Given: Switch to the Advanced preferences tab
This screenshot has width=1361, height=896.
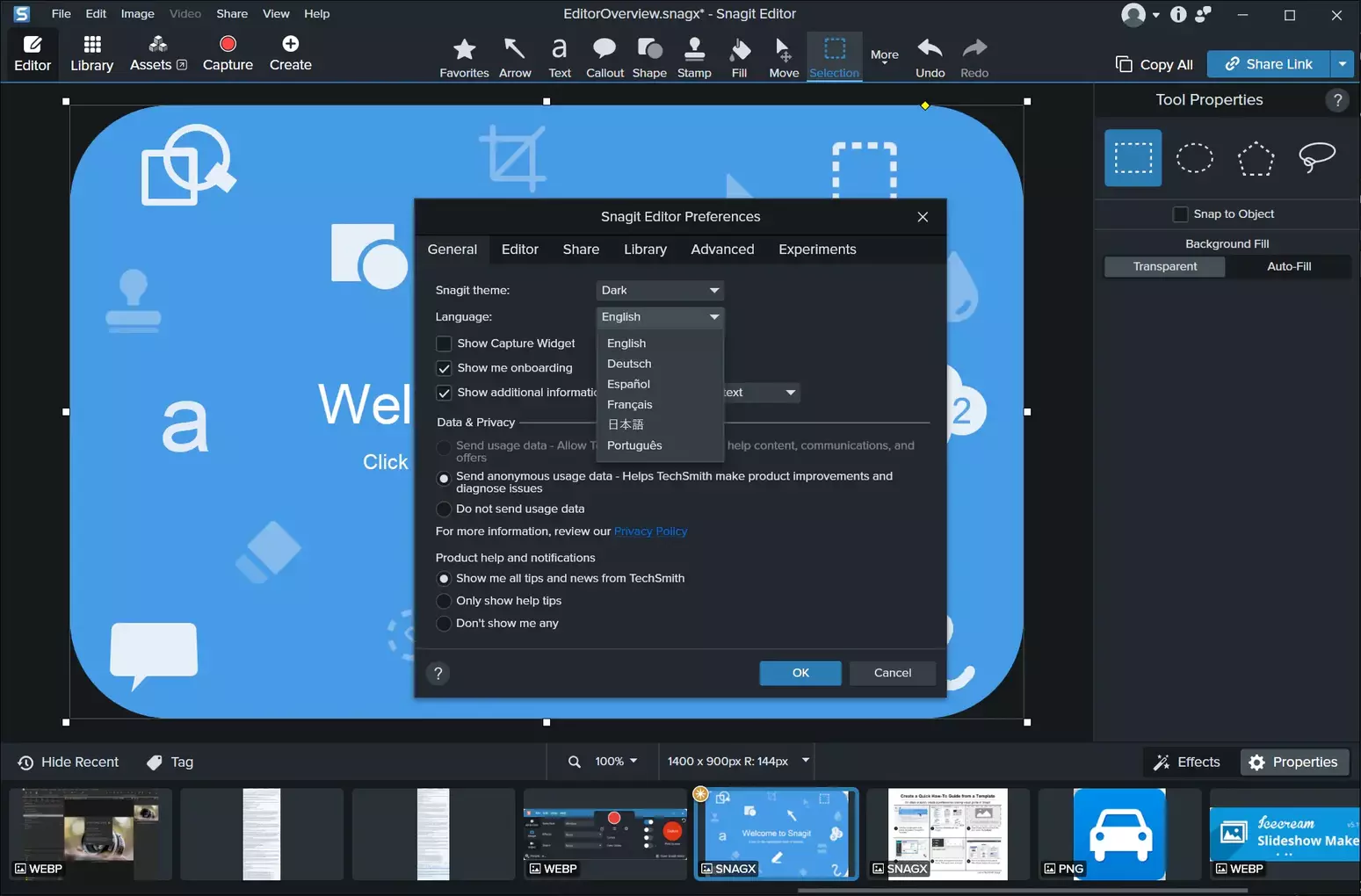Looking at the screenshot, I should [x=722, y=249].
